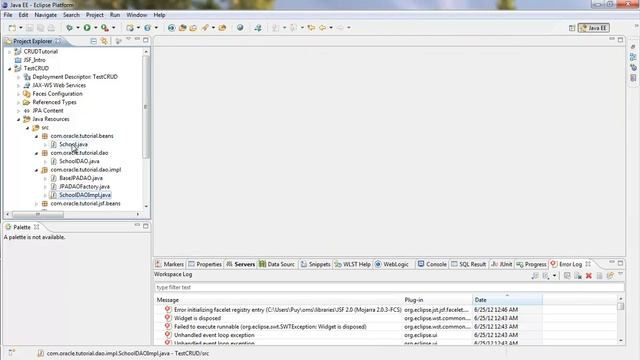The width and height of the screenshot is (640, 360).
Task: Select the JSF_Intro project
Action: (x=34, y=60)
